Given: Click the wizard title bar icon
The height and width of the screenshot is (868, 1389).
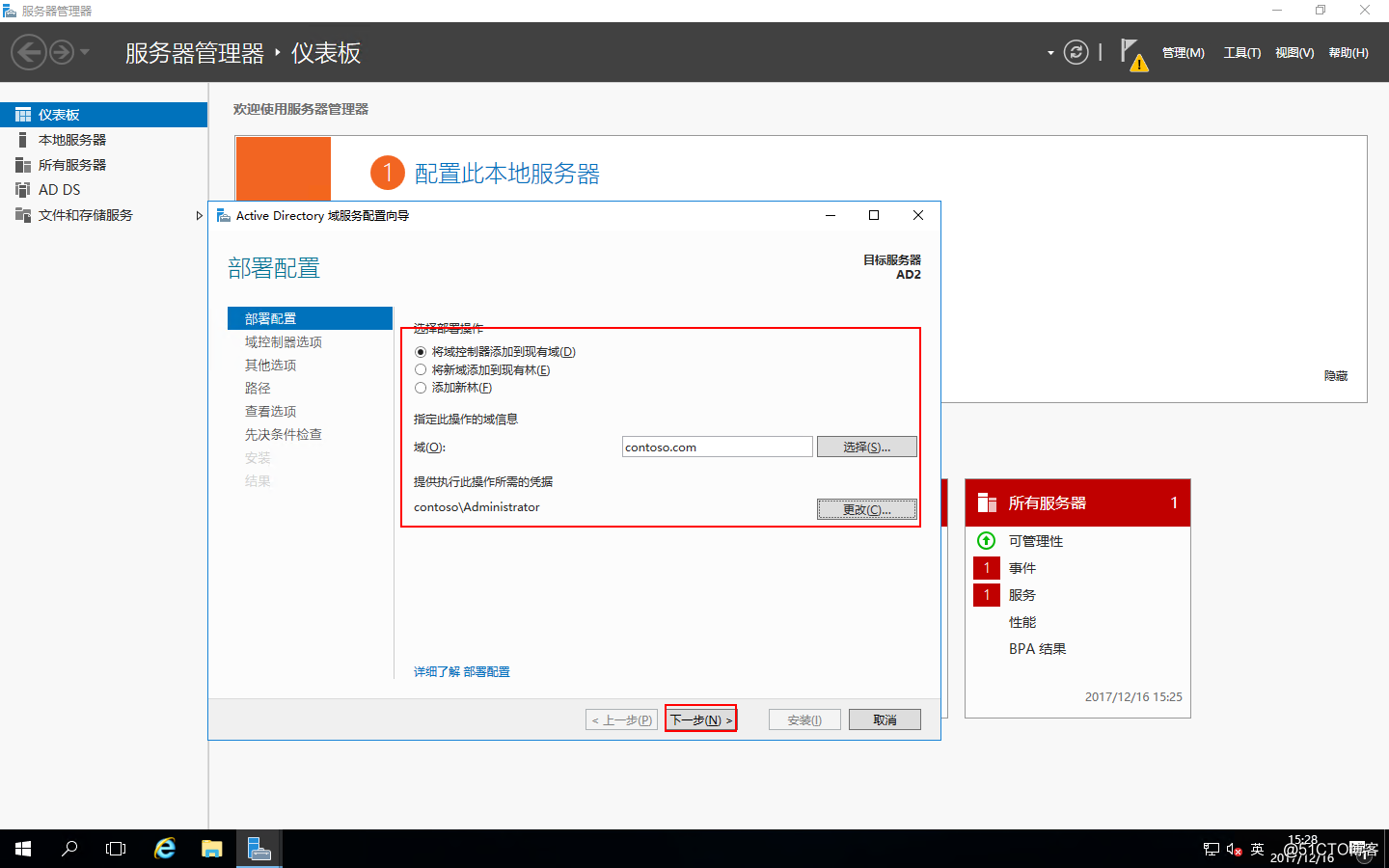Looking at the screenshot, I should point(224,215).
